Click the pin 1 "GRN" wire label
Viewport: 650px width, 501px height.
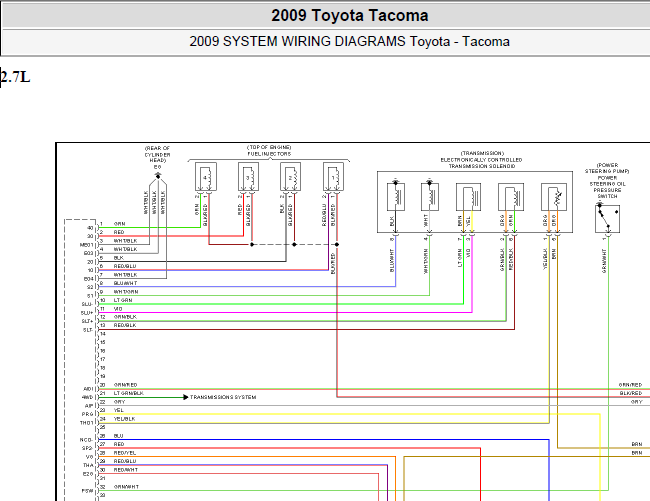point(119,224)
